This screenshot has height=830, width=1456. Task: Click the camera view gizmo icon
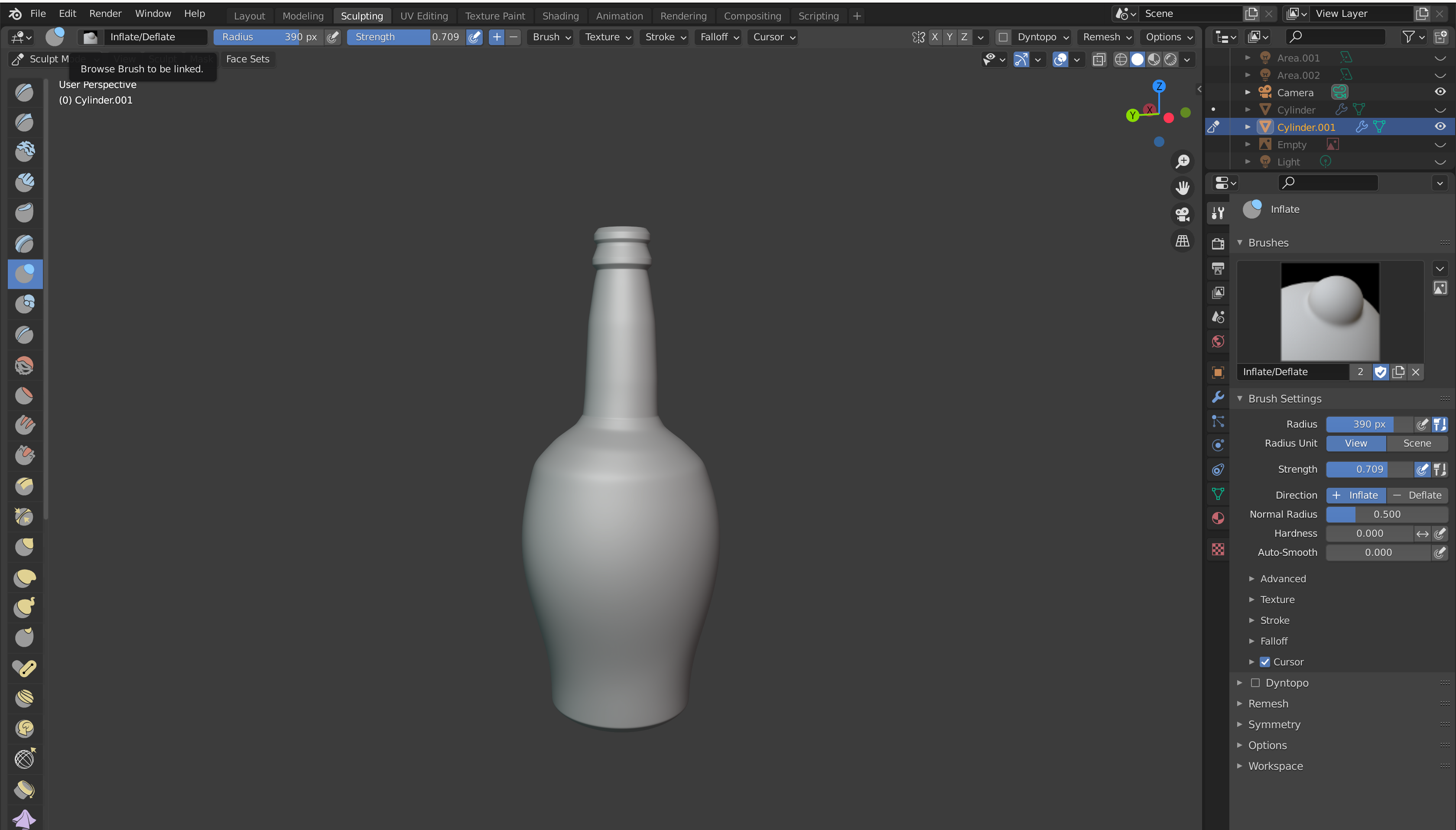click(x=1183, y=214)
